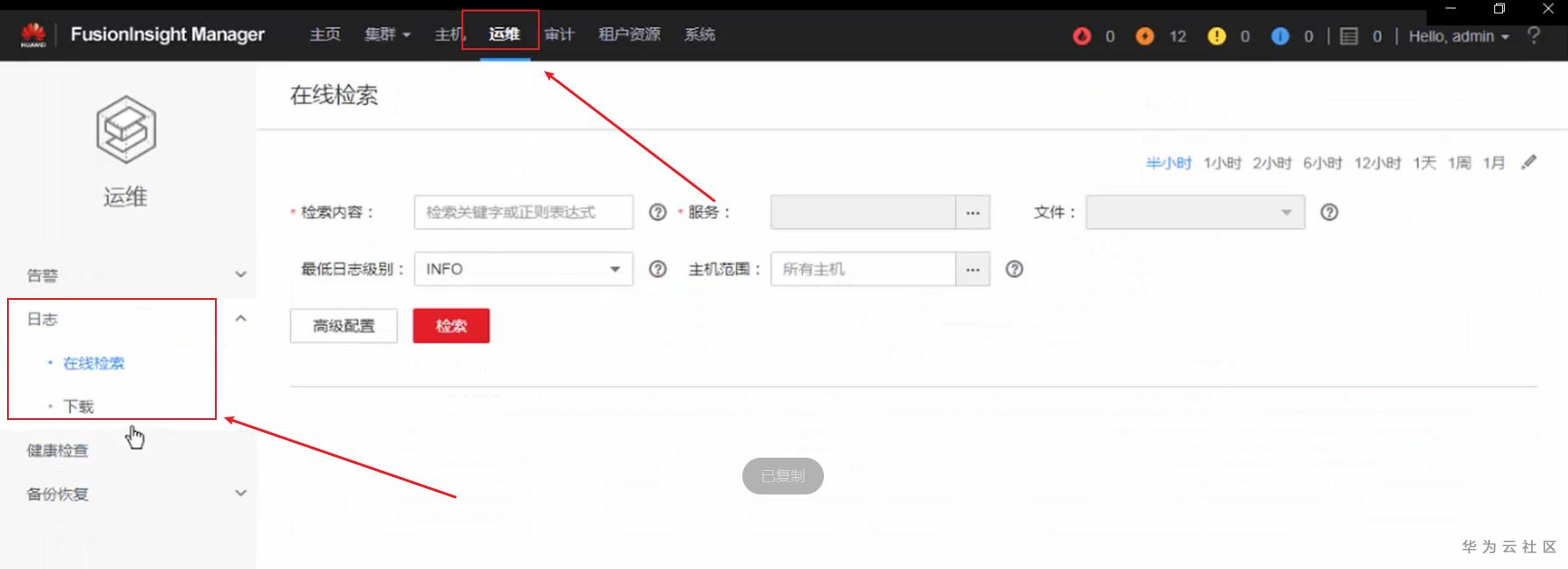Open the Hello, admin user dropdown

tap(1458, 36)
